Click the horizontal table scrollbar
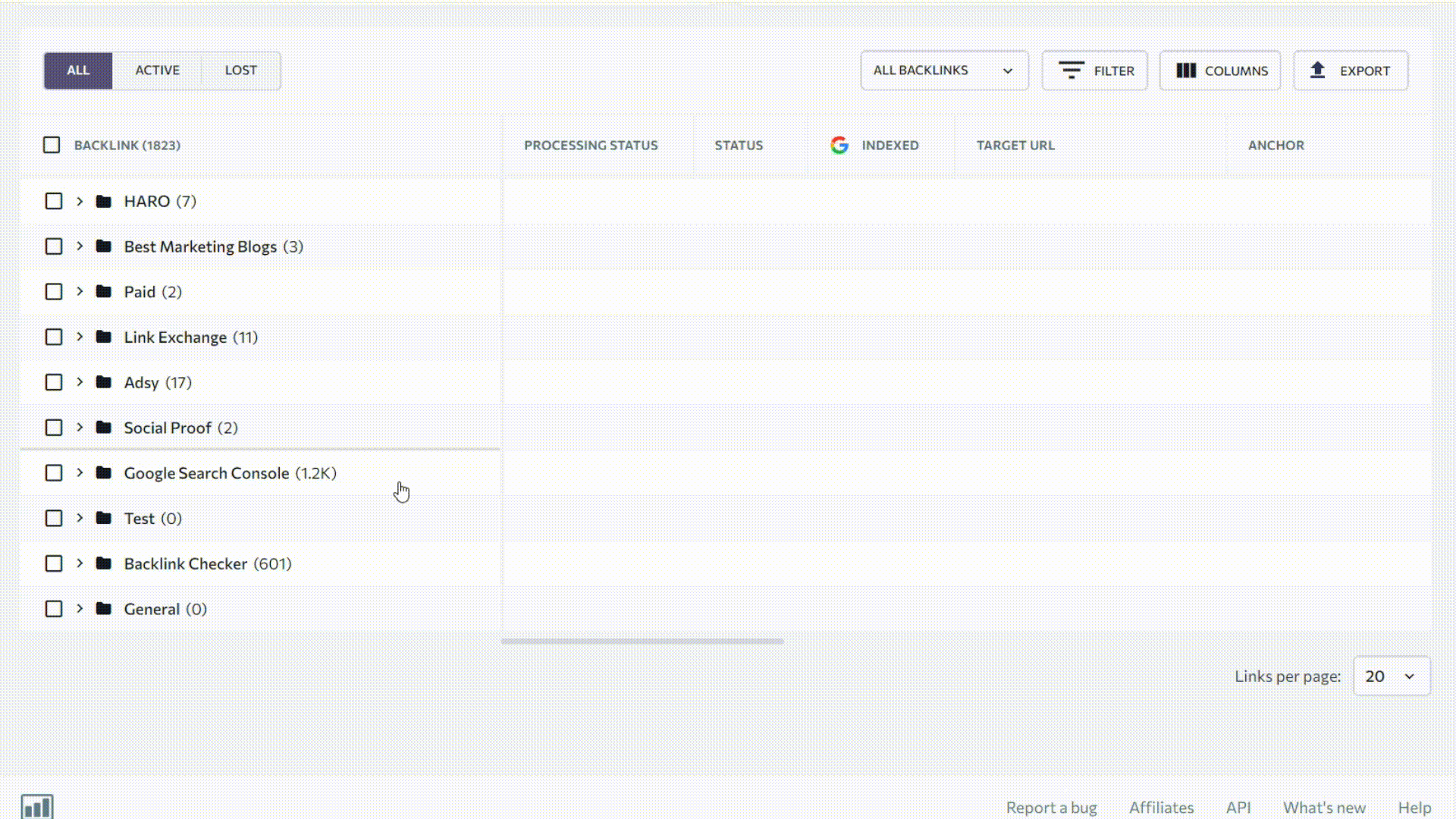Screen dimensions: 1456x819 point(642,642)
